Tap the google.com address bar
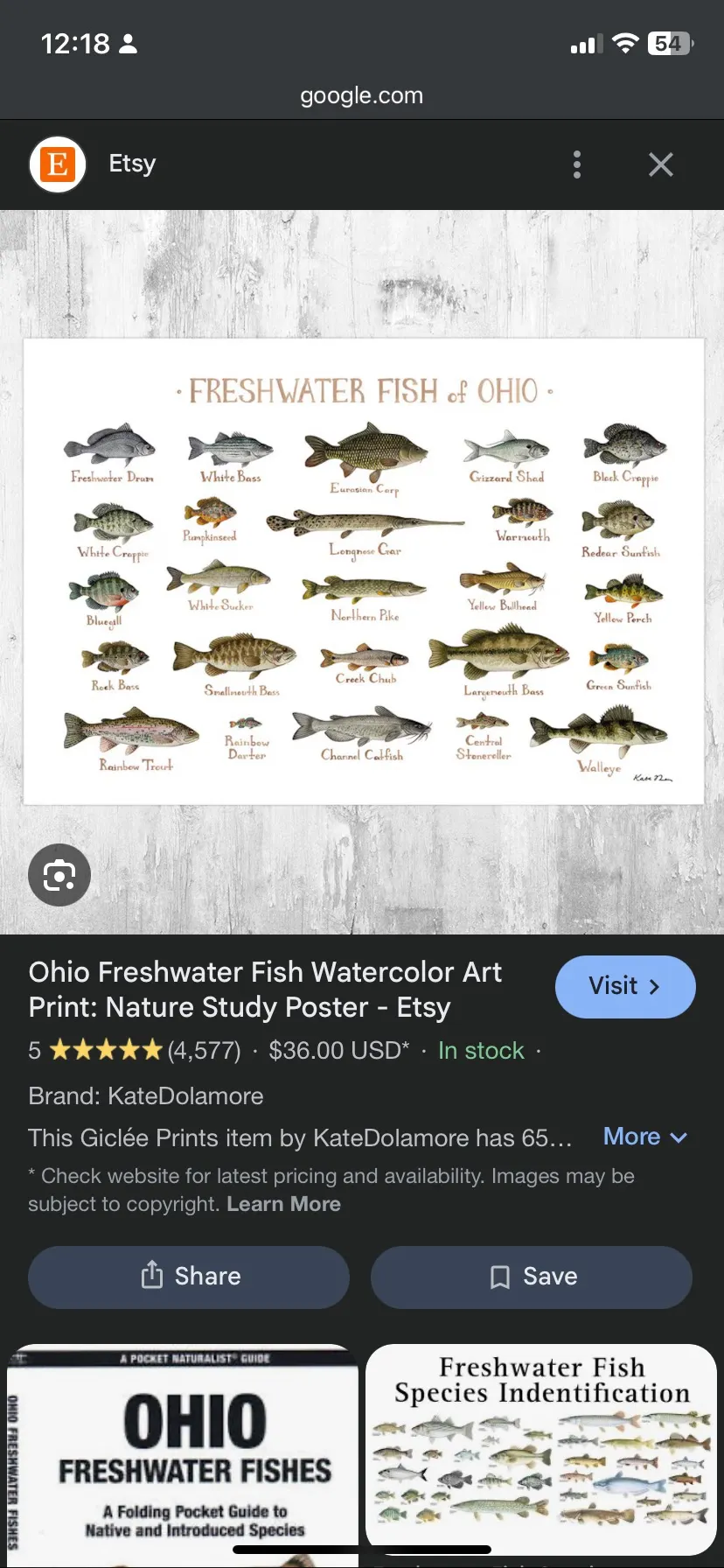 click(362, 95)
